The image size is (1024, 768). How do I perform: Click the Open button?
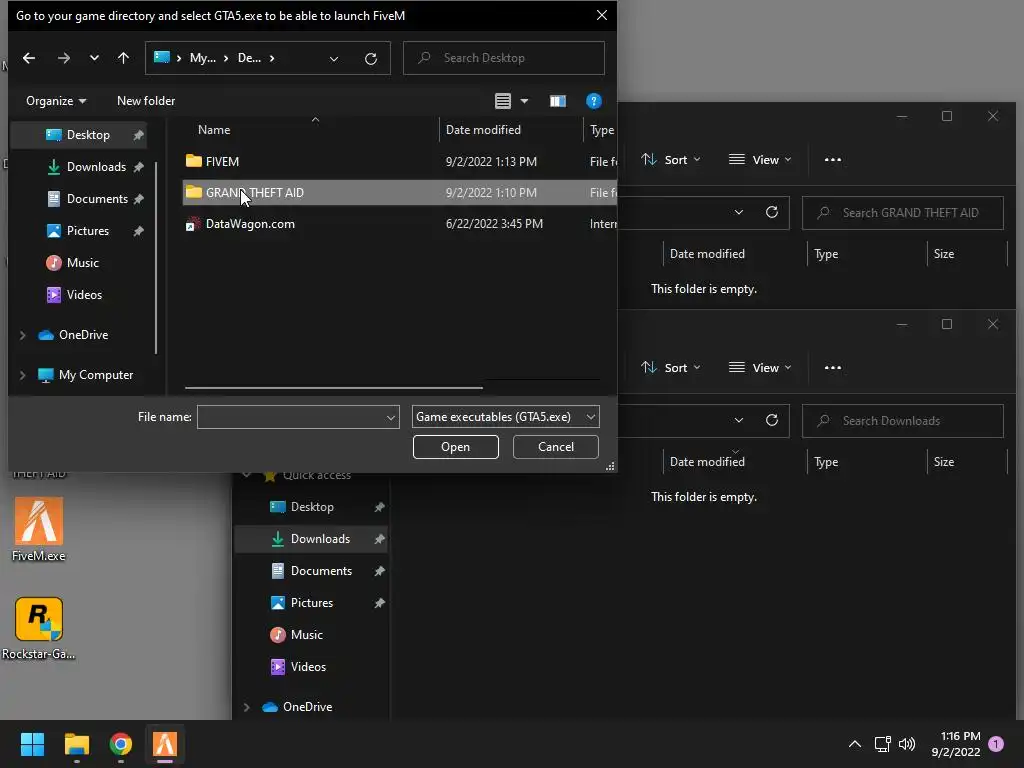455,447
